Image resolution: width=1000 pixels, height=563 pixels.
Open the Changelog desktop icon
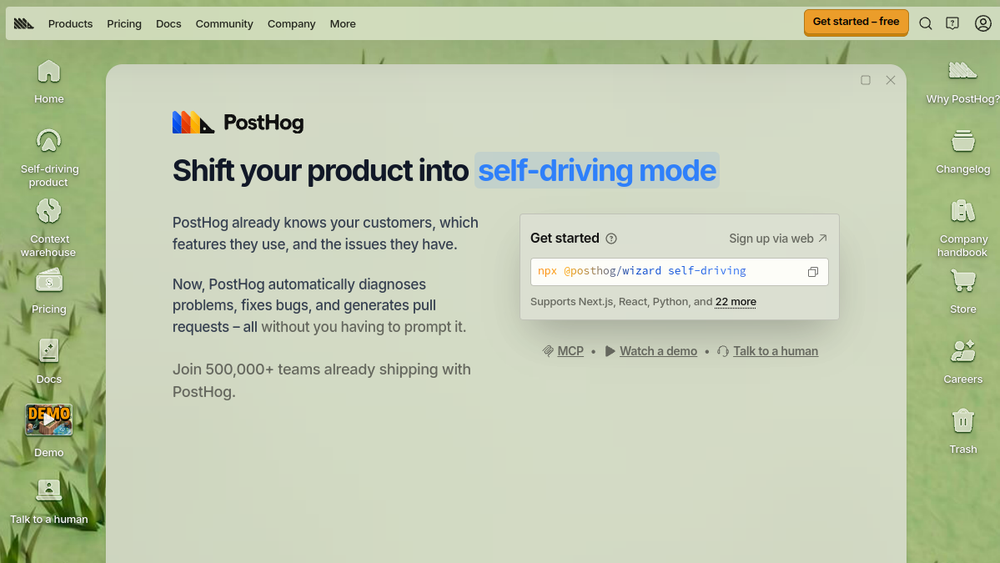pos(963,152)
